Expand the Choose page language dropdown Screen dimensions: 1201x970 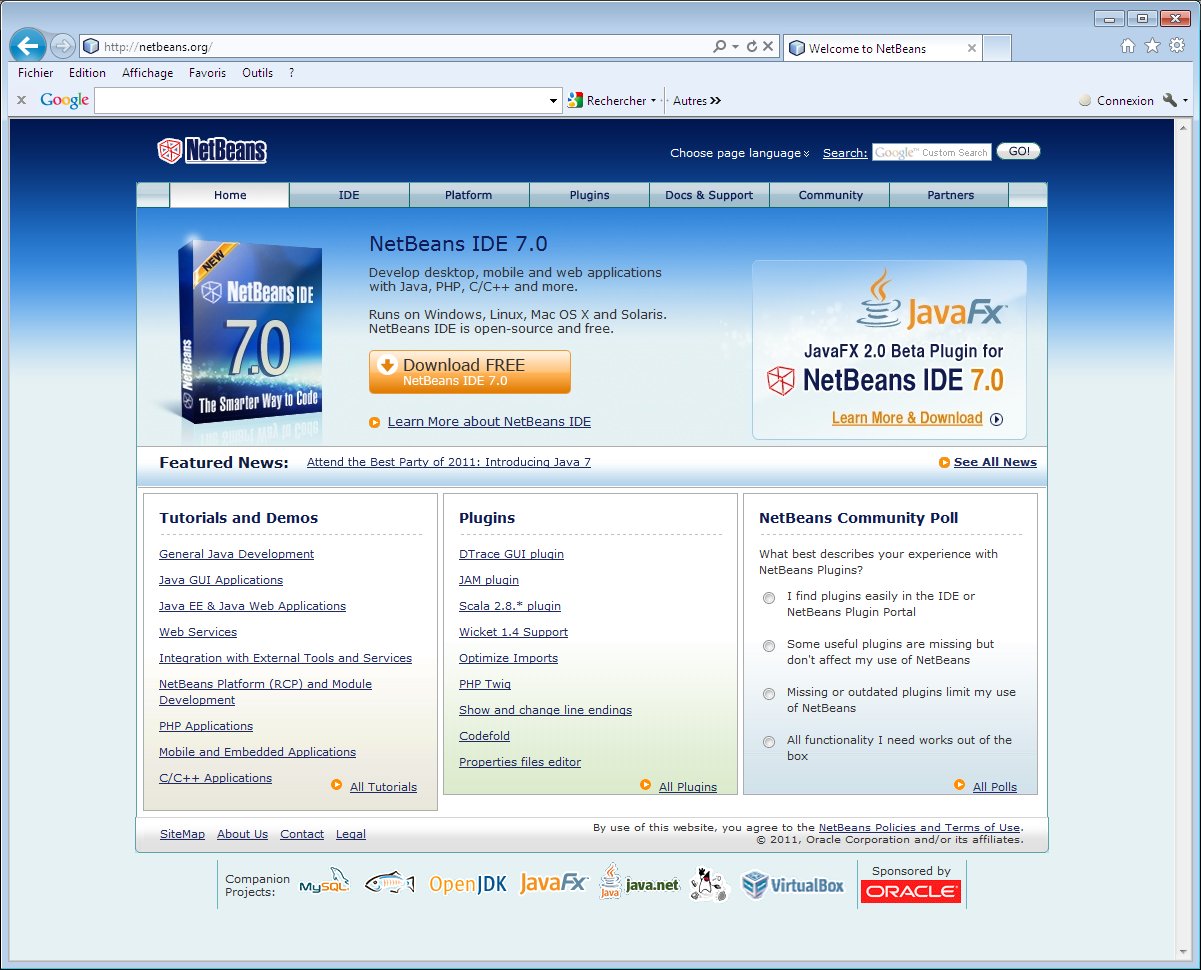740,153
